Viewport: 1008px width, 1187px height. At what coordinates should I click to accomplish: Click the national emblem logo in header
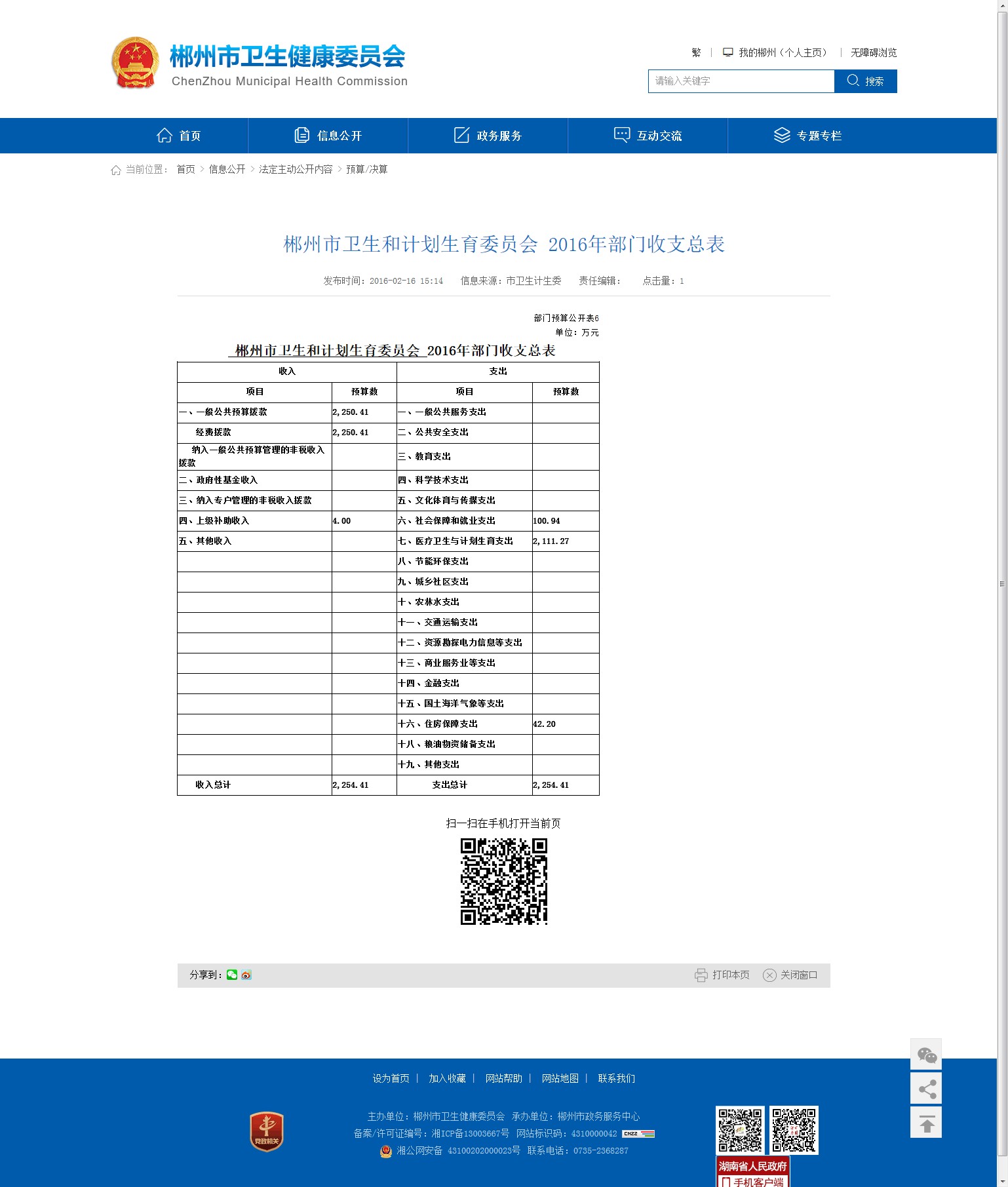pos(135,63)
